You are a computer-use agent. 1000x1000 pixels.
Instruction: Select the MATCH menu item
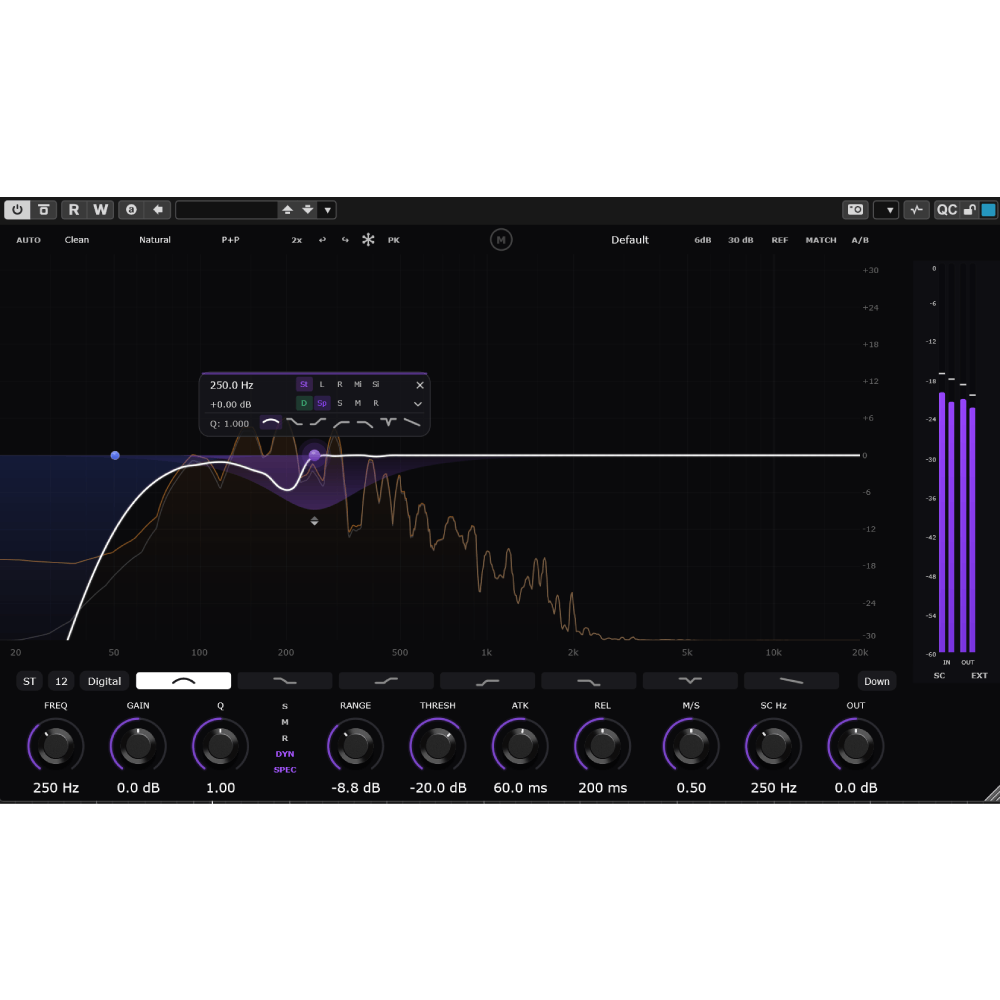click(x=820, y=240)
